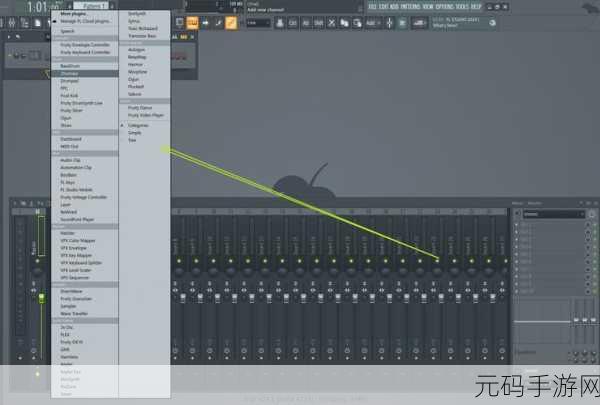Image resolution: width=600 pixels, height=405 pixels.
Task: Select Fruity Dance entry
Action: point(140,108)
